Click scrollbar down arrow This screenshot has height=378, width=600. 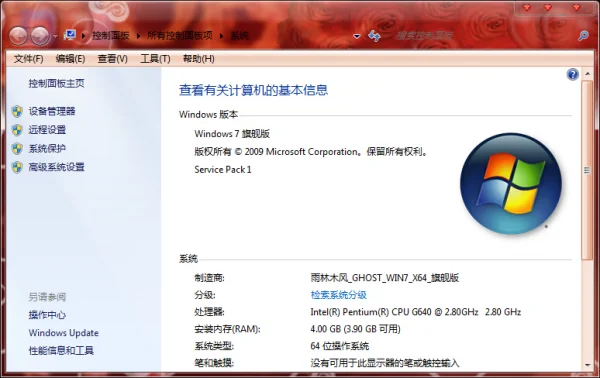pos(587,365)
